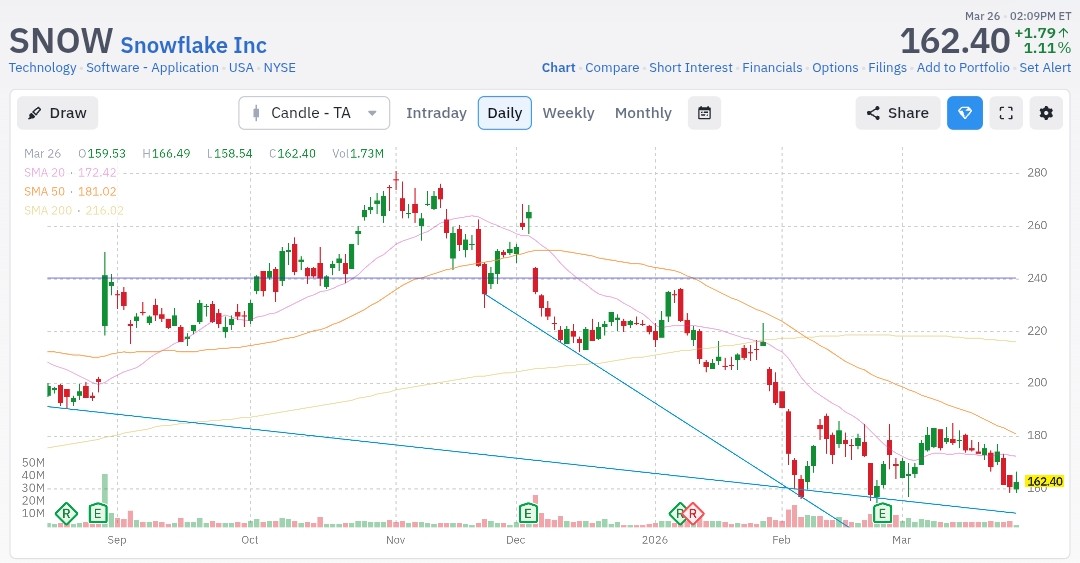Image resolution: width=1080 pixels, height=563 pixels.
Task: Open the Filings page
Action: pos(887,68)
